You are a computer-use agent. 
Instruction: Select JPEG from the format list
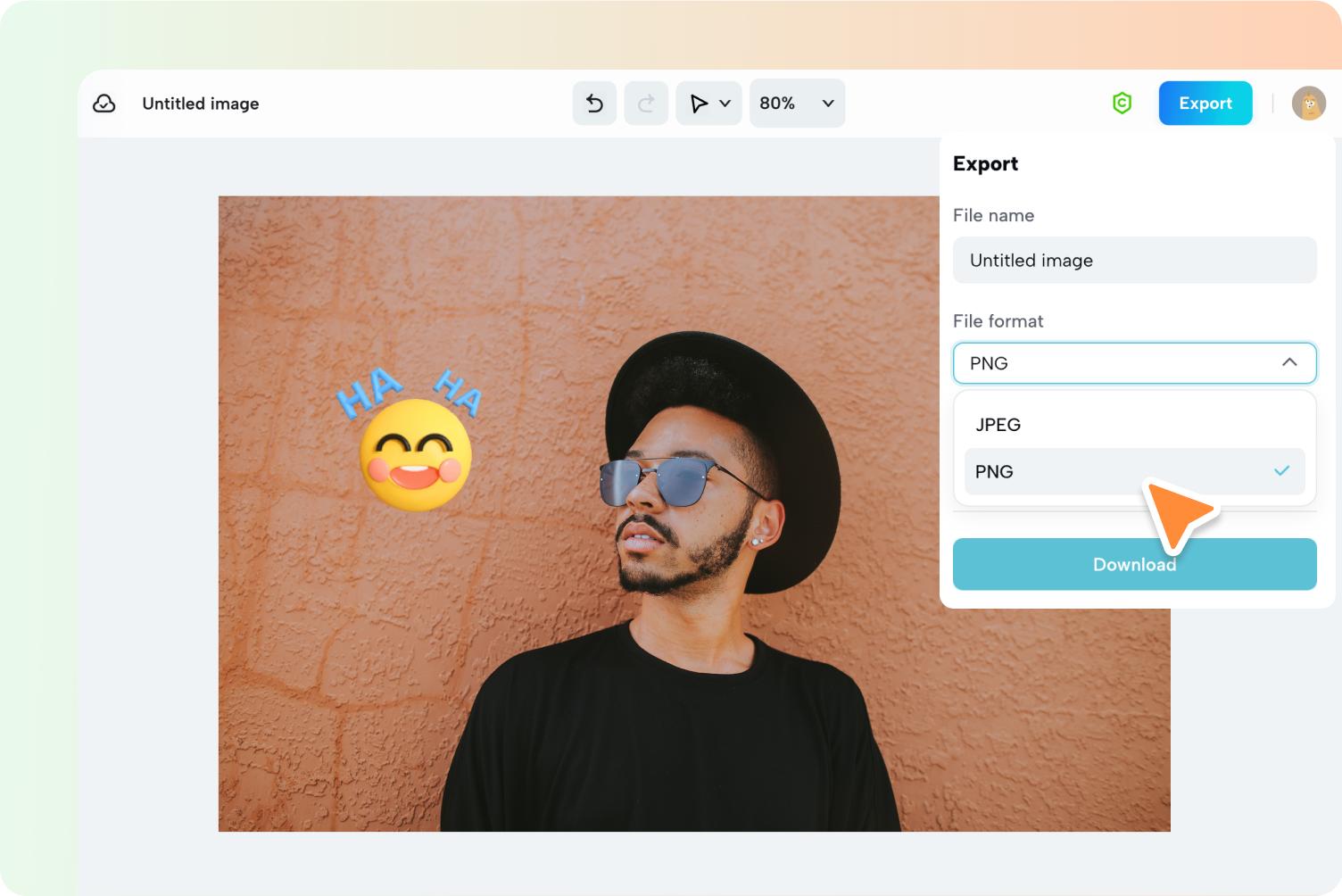pos(998,424)
